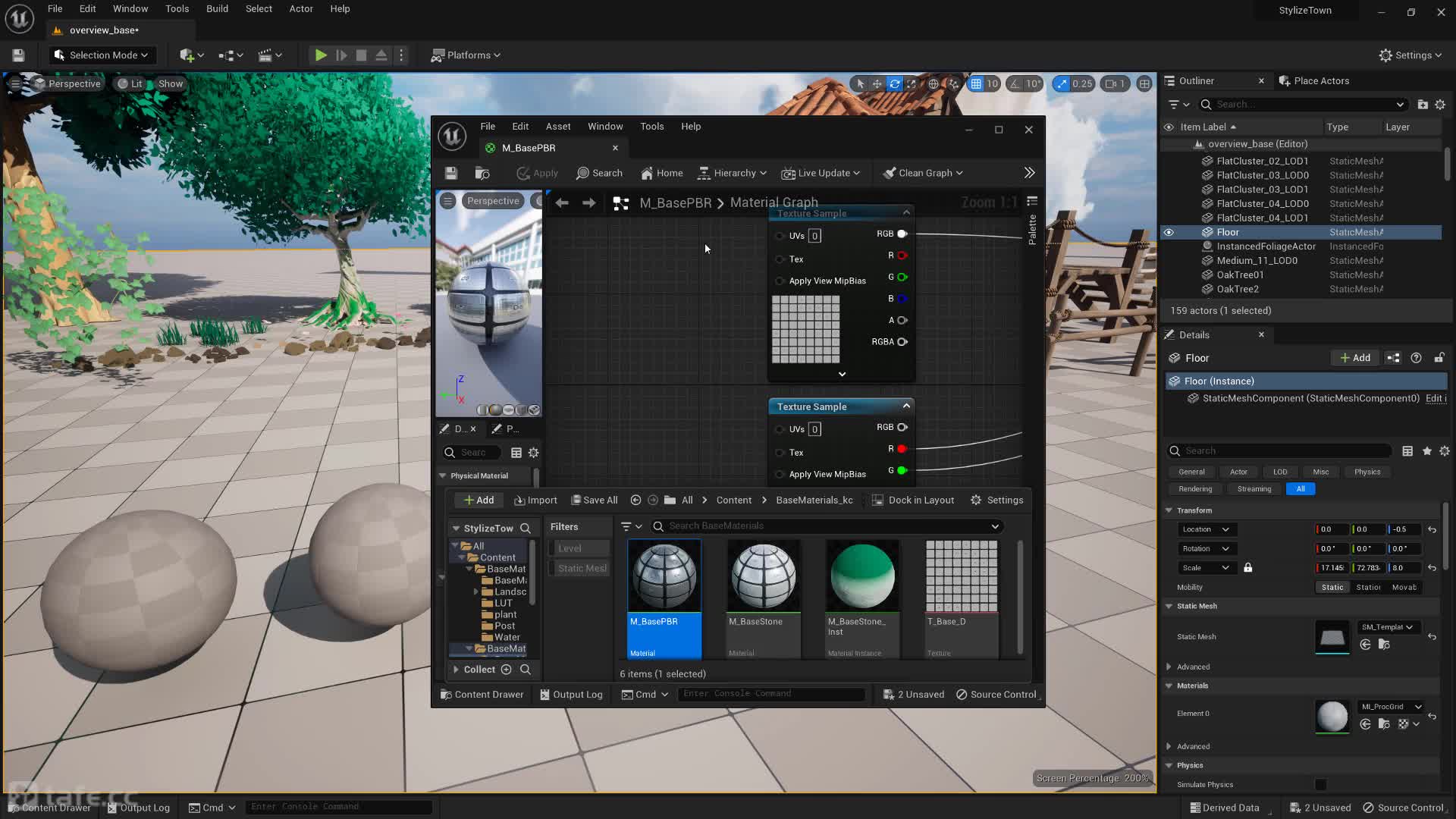Open the ML_ProcGrid material dropdown
This screenshot has width=1456, height=819.
(1391, 707)
